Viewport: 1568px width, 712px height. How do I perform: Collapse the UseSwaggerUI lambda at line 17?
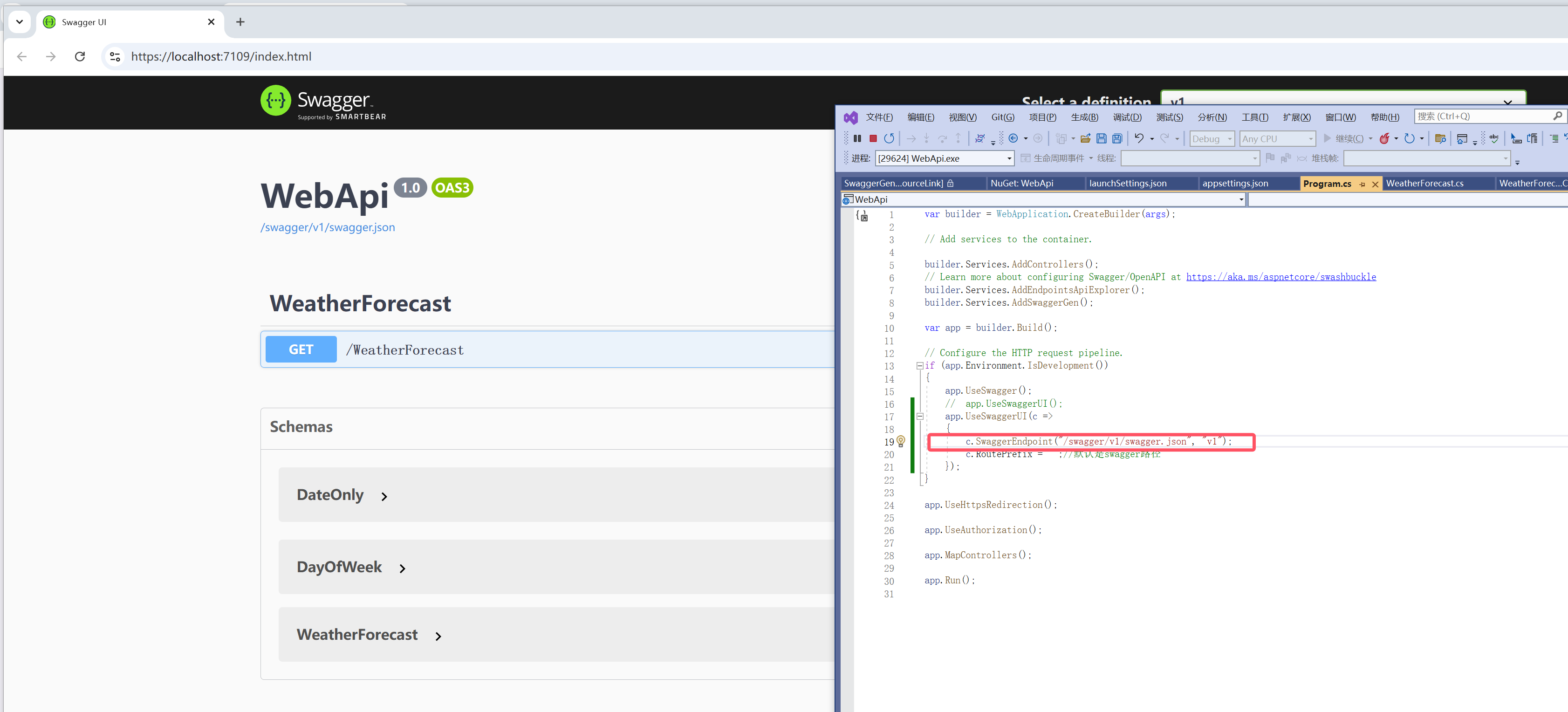(920, 416)
